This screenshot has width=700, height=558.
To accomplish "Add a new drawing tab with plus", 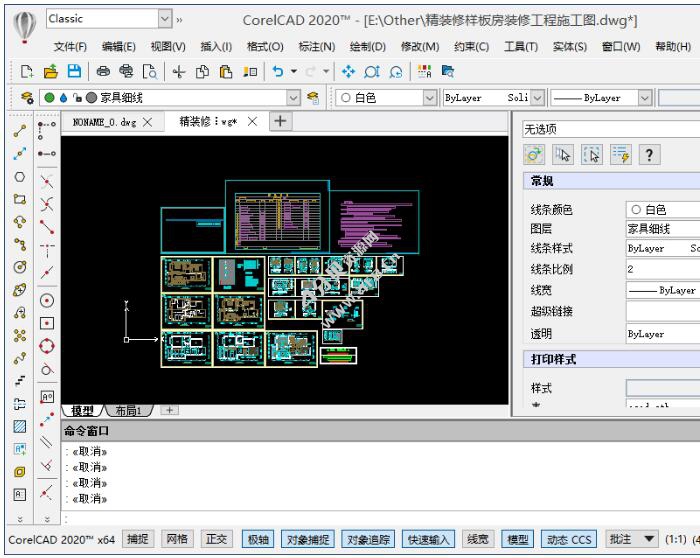I will pyautogui.click(x=280, y=121).
